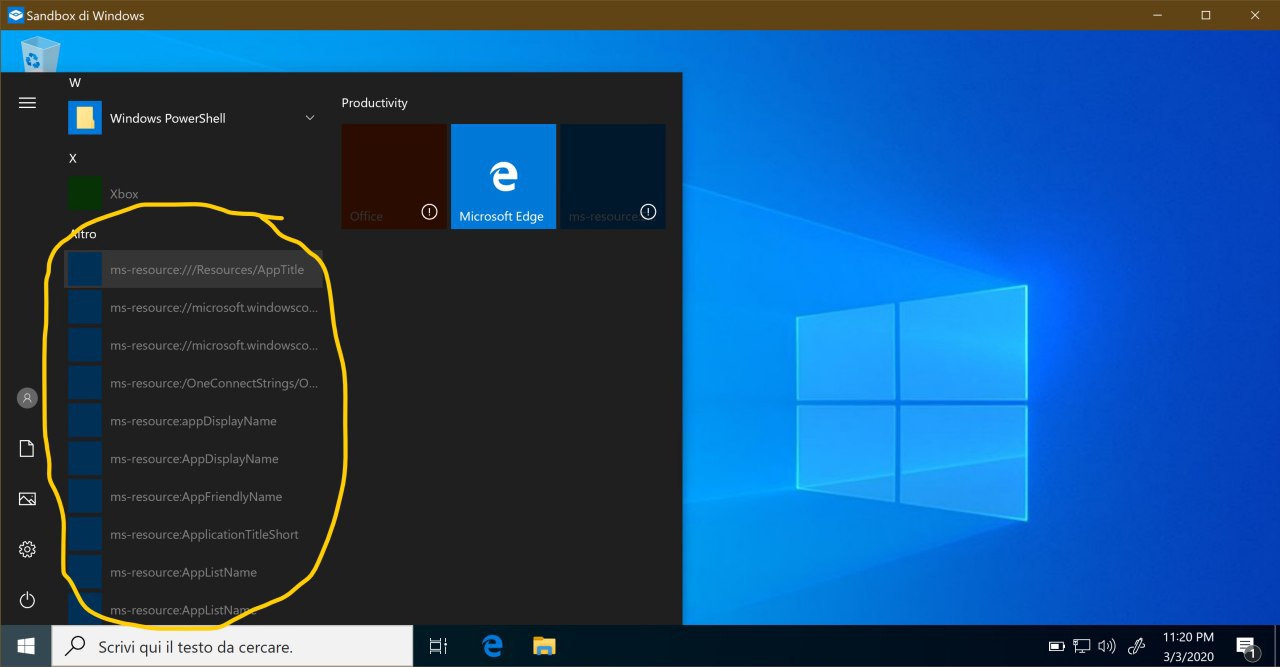The image size is (1280, 667).
Task: Open the Xbox app list entry
Action: point(193,194)
